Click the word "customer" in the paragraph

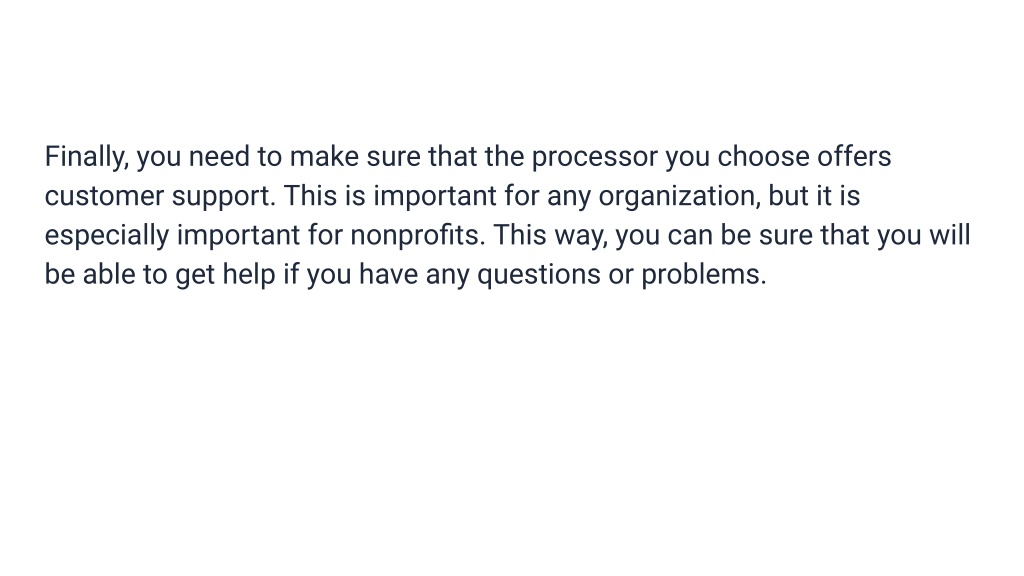click(104, 197)
